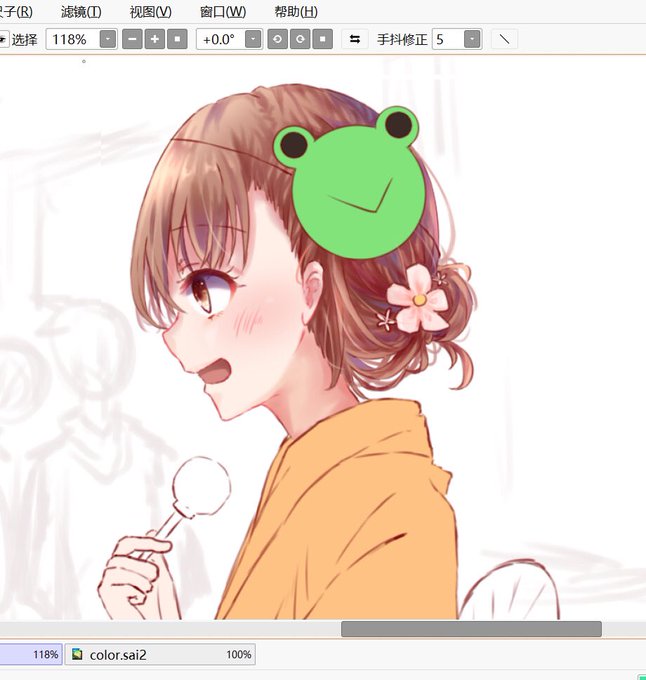Reset canvas rotation angle

pyautogui.click(x=323, y=39)
